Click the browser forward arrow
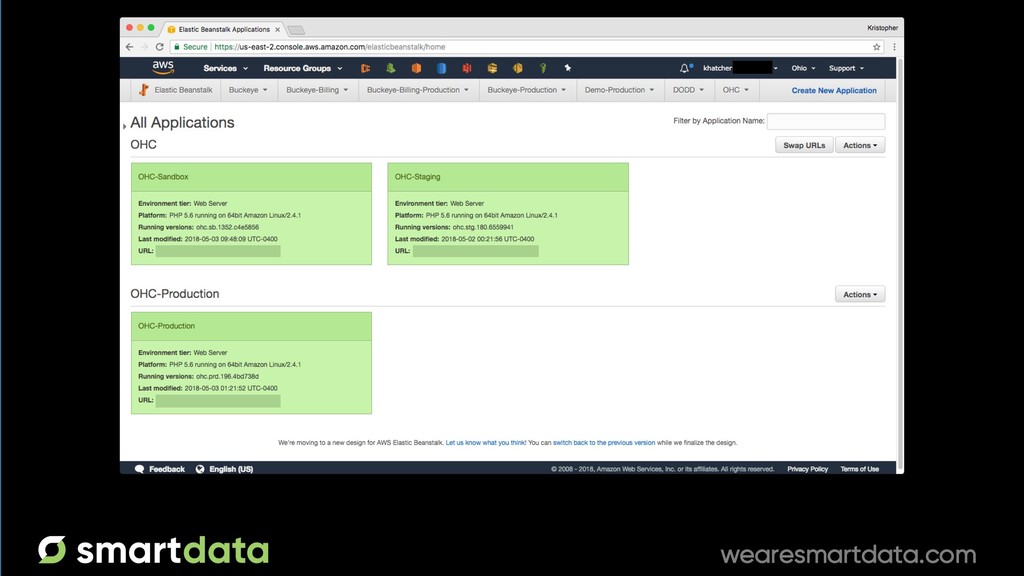 144,47
